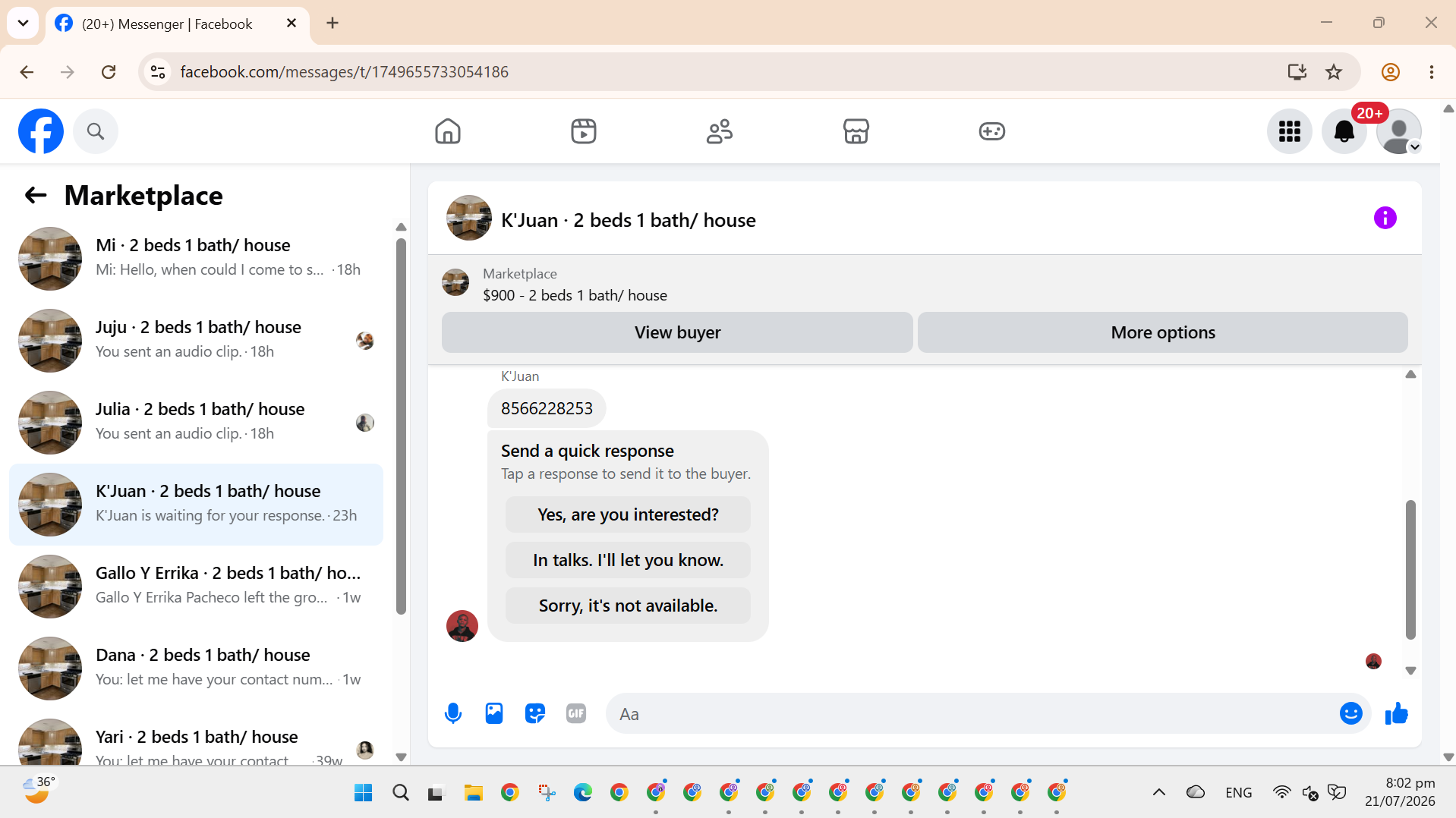This screenshot has width=1456, height=818.
Task: Open the Windows Start menu
Action: (x=364, y=793)
